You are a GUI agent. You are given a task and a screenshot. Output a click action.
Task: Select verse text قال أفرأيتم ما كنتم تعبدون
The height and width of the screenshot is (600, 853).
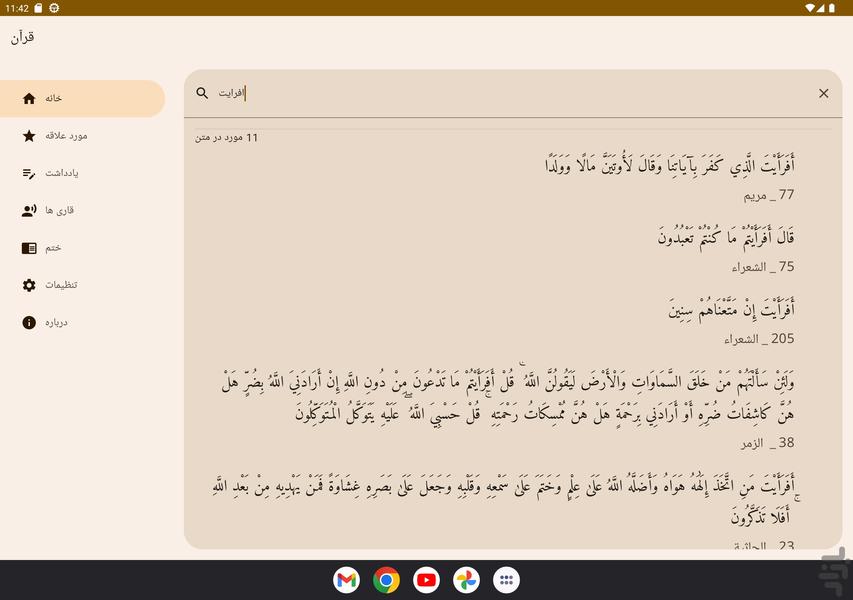[726, 236]
